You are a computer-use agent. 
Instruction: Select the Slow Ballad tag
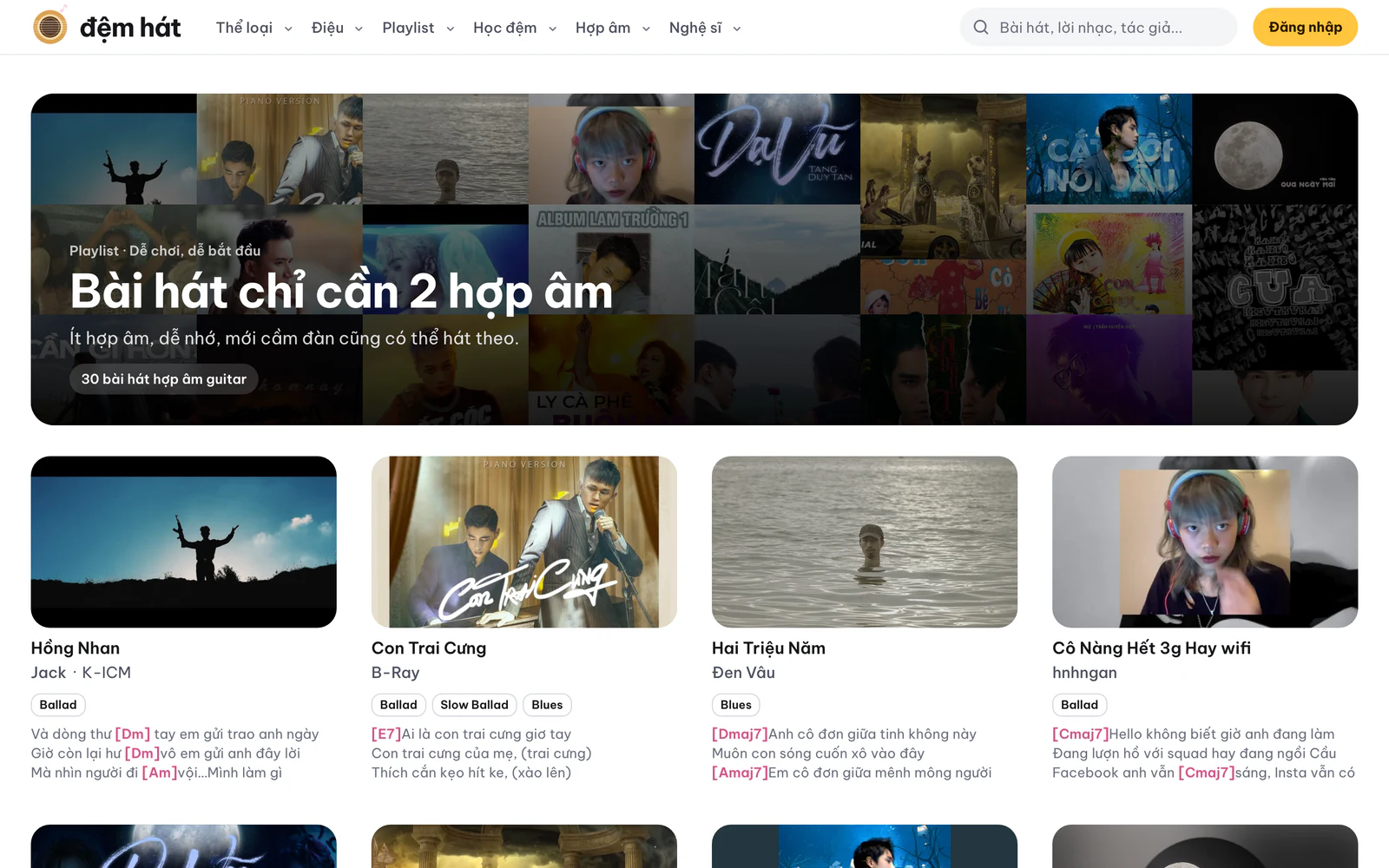(474, 705)
